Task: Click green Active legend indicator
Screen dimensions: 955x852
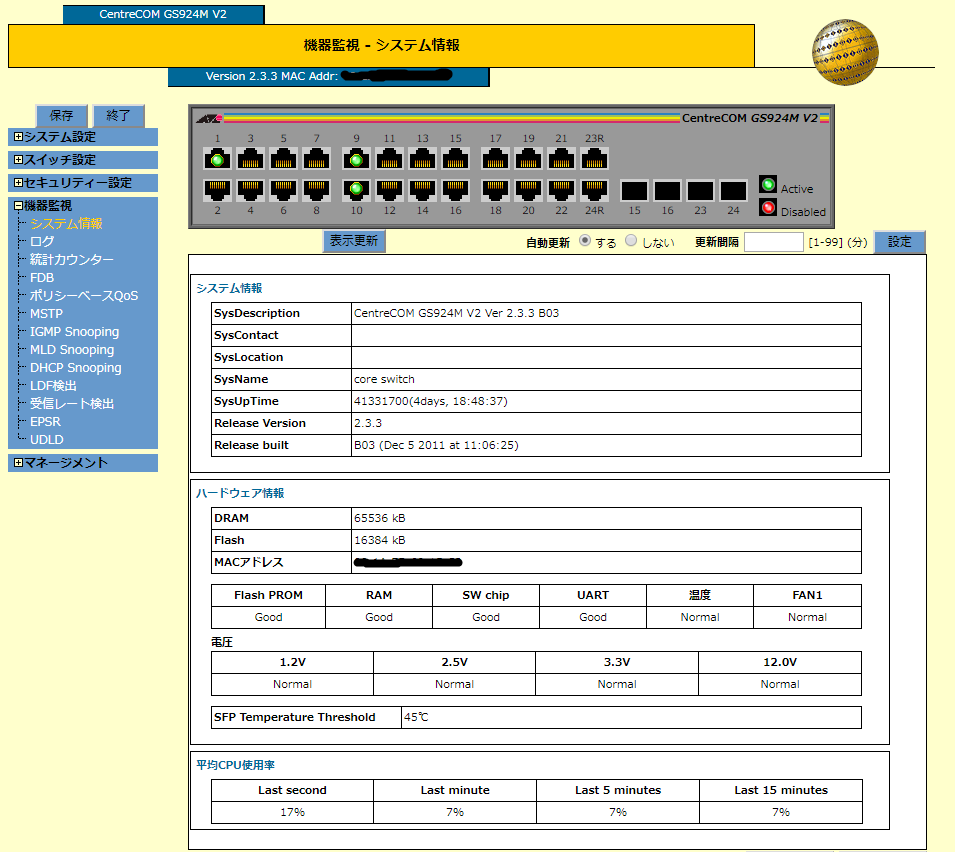Action: coord(768,185)
